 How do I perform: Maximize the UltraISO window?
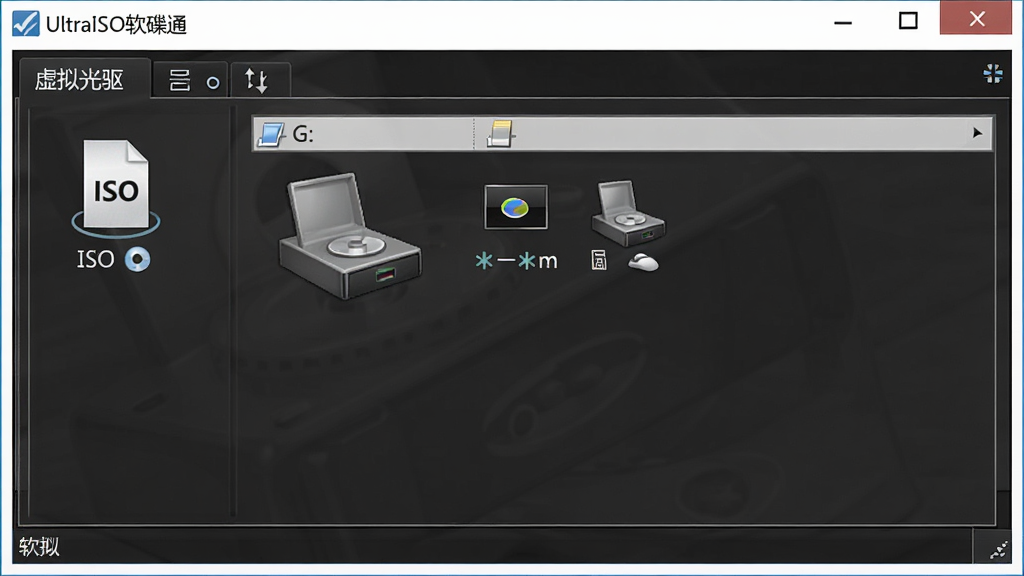point(908,21)
